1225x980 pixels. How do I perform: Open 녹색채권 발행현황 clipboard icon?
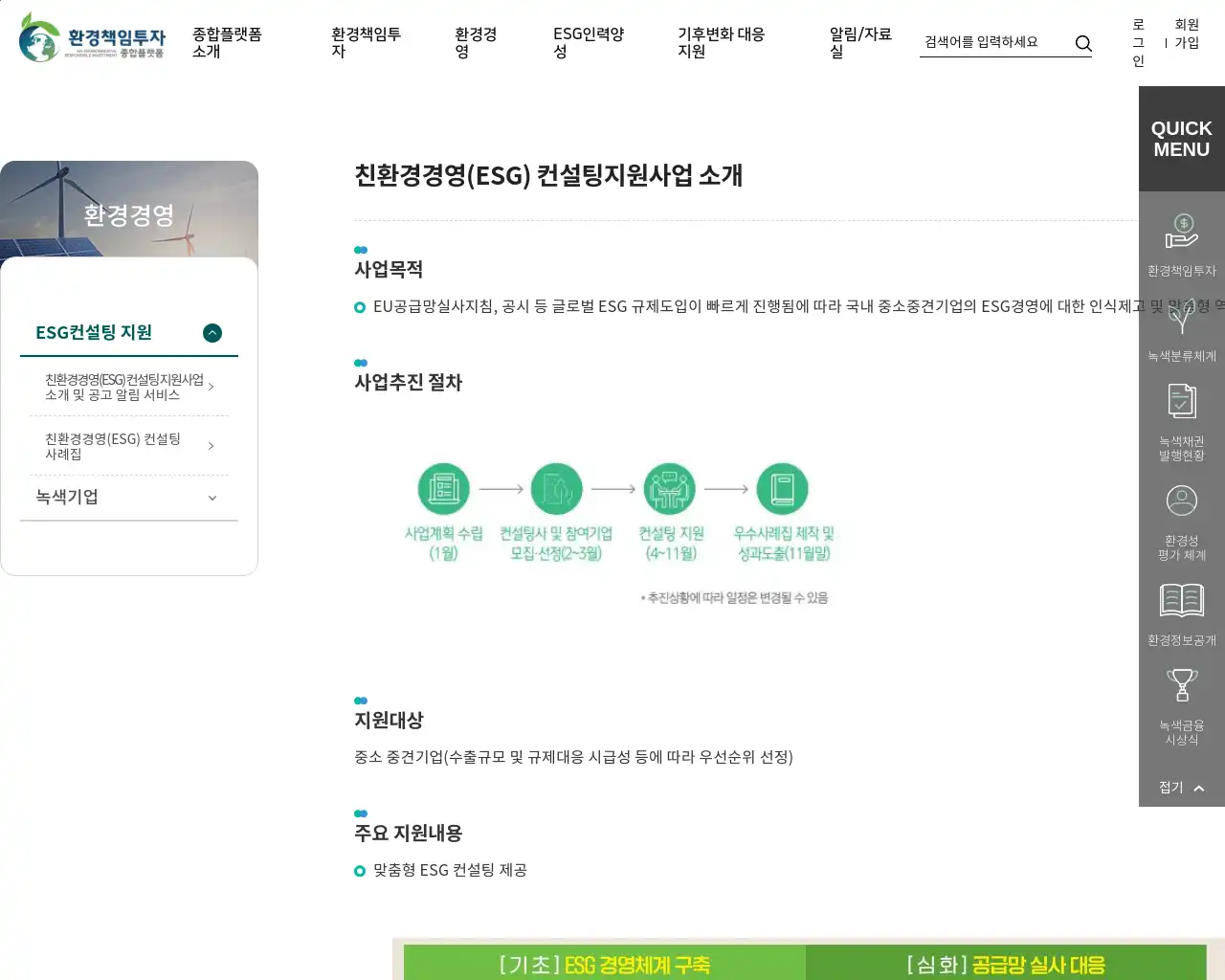pyautogui.click(x=1181, y=403)
